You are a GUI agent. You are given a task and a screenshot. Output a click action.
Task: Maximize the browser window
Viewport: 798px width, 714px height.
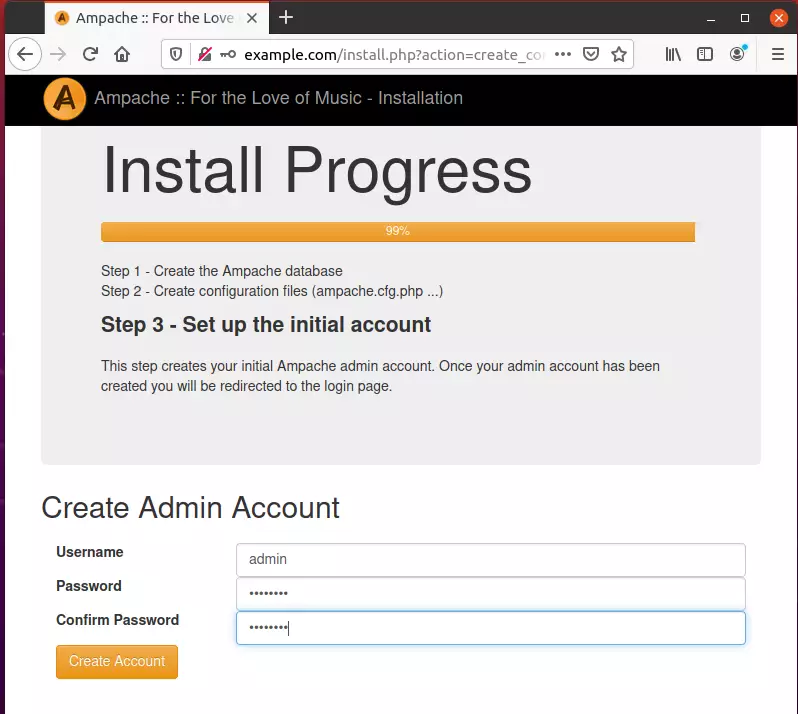[x=745, y=18]
